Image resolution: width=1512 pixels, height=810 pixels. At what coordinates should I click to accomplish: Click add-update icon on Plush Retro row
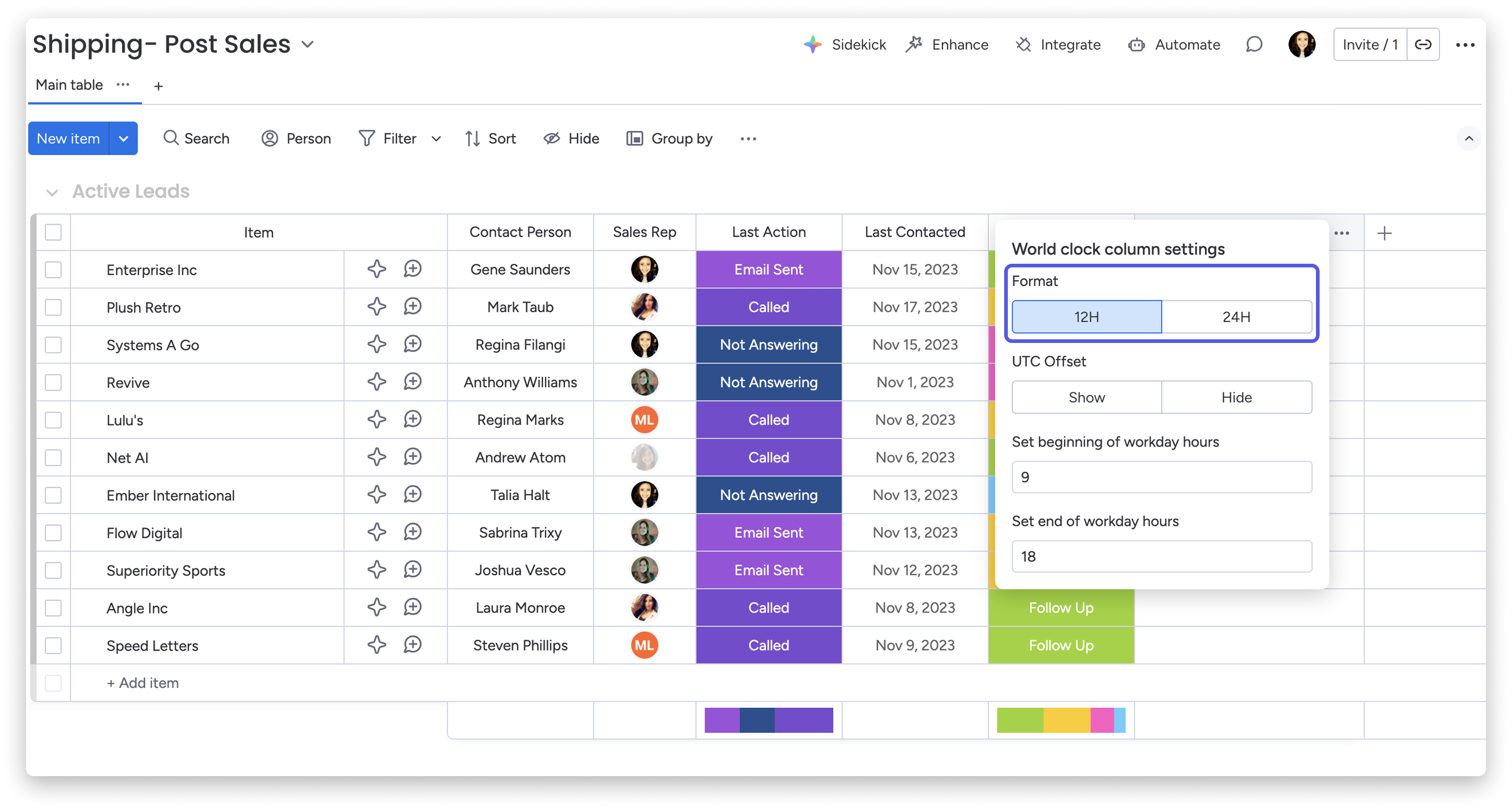412,307
